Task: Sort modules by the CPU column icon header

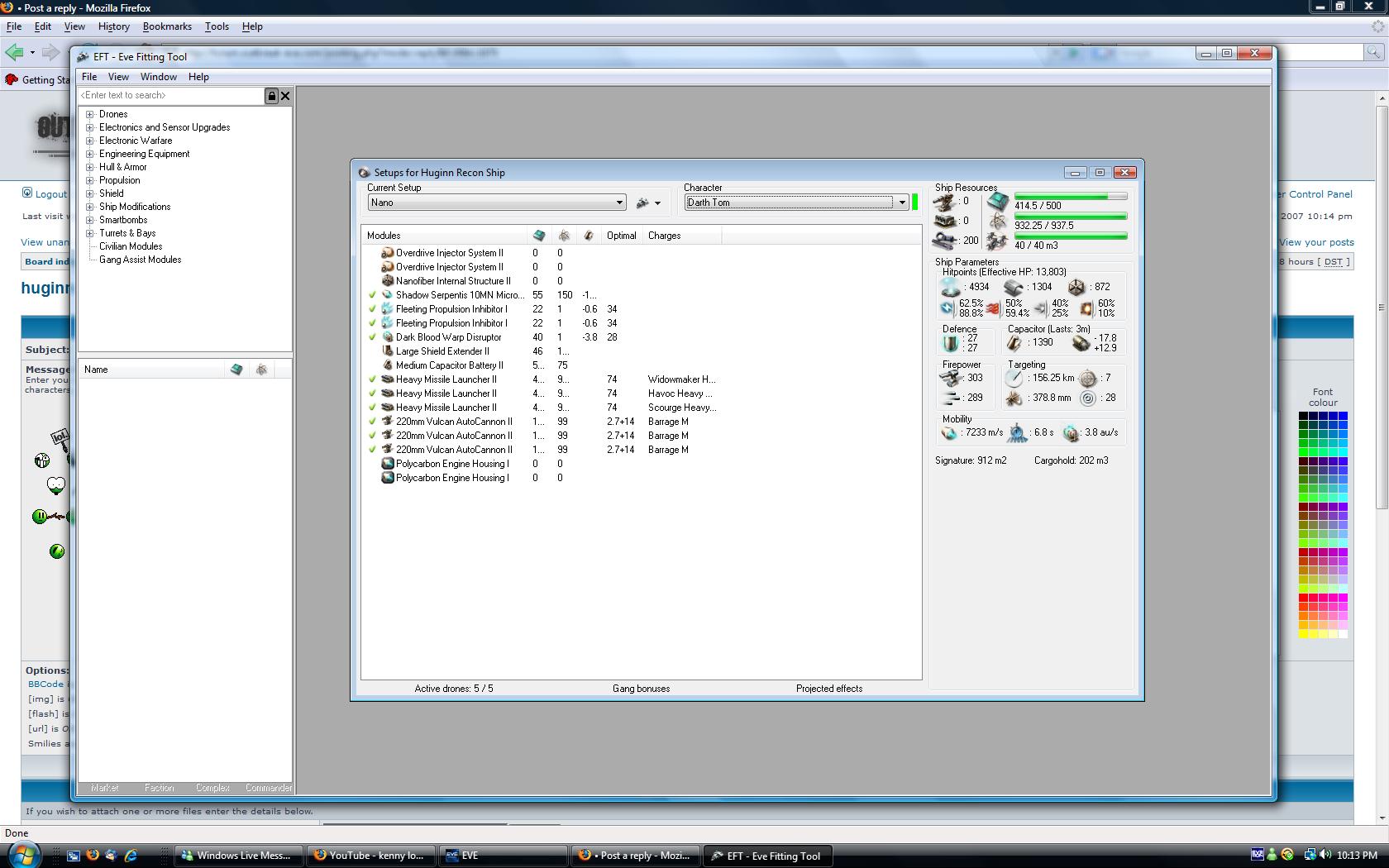Action: (539, 236)
